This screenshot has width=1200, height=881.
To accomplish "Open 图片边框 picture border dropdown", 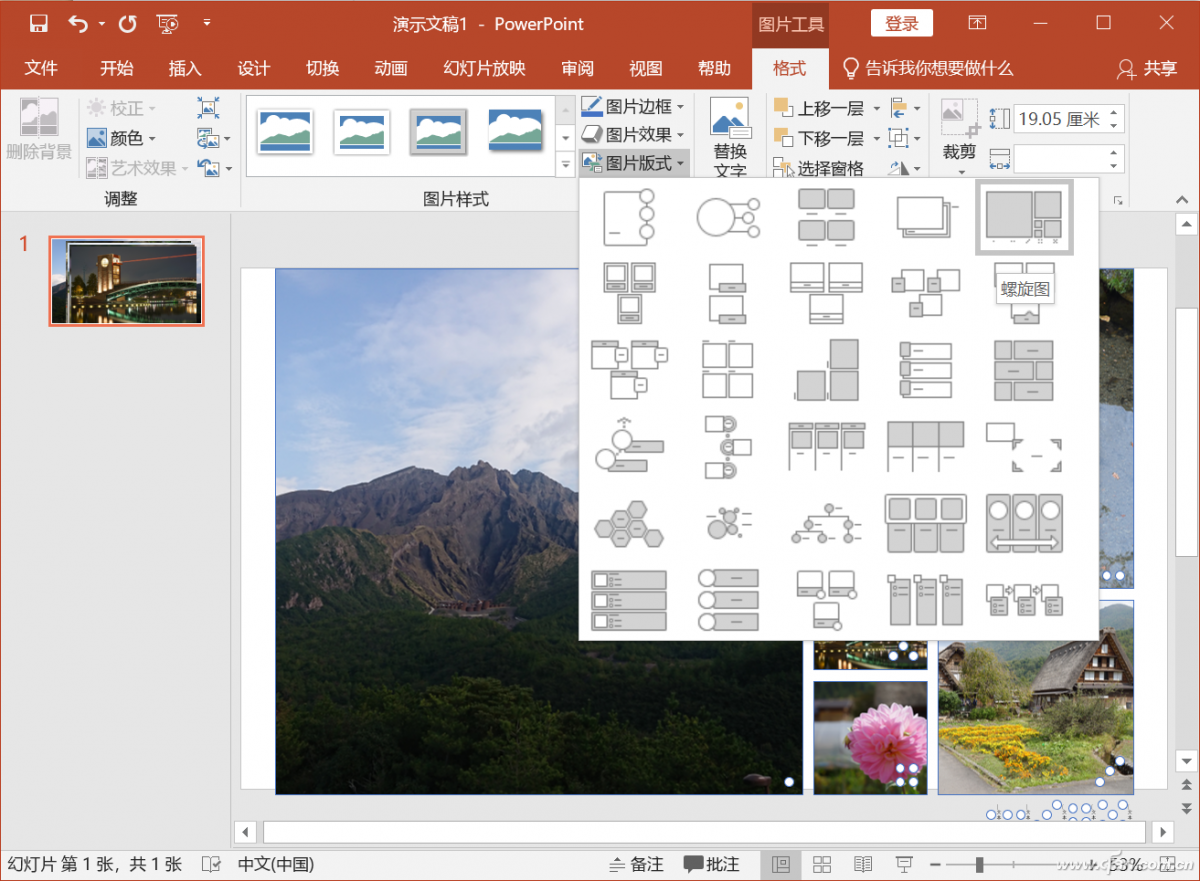I will tap(634, 106).
